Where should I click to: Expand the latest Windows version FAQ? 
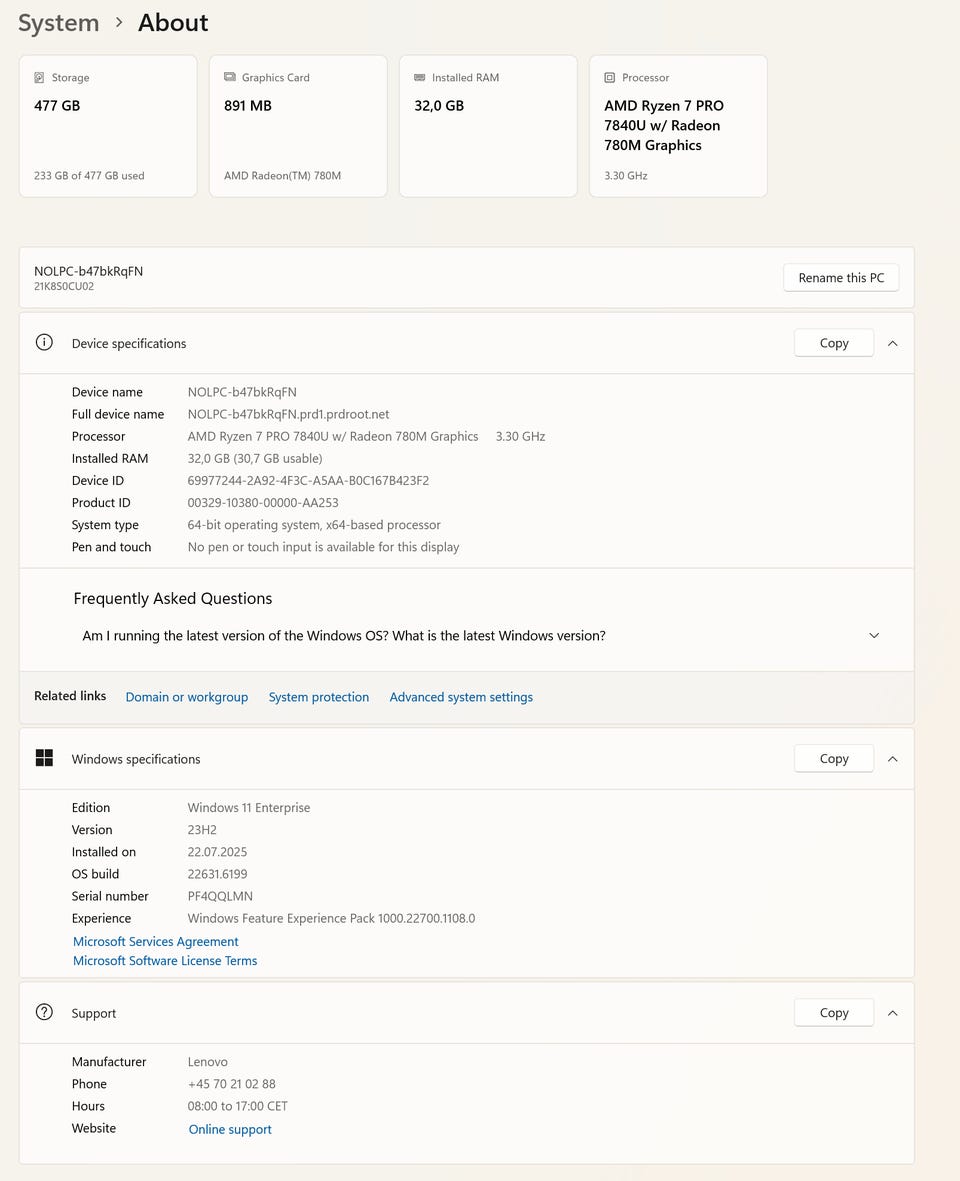[874, 636]
